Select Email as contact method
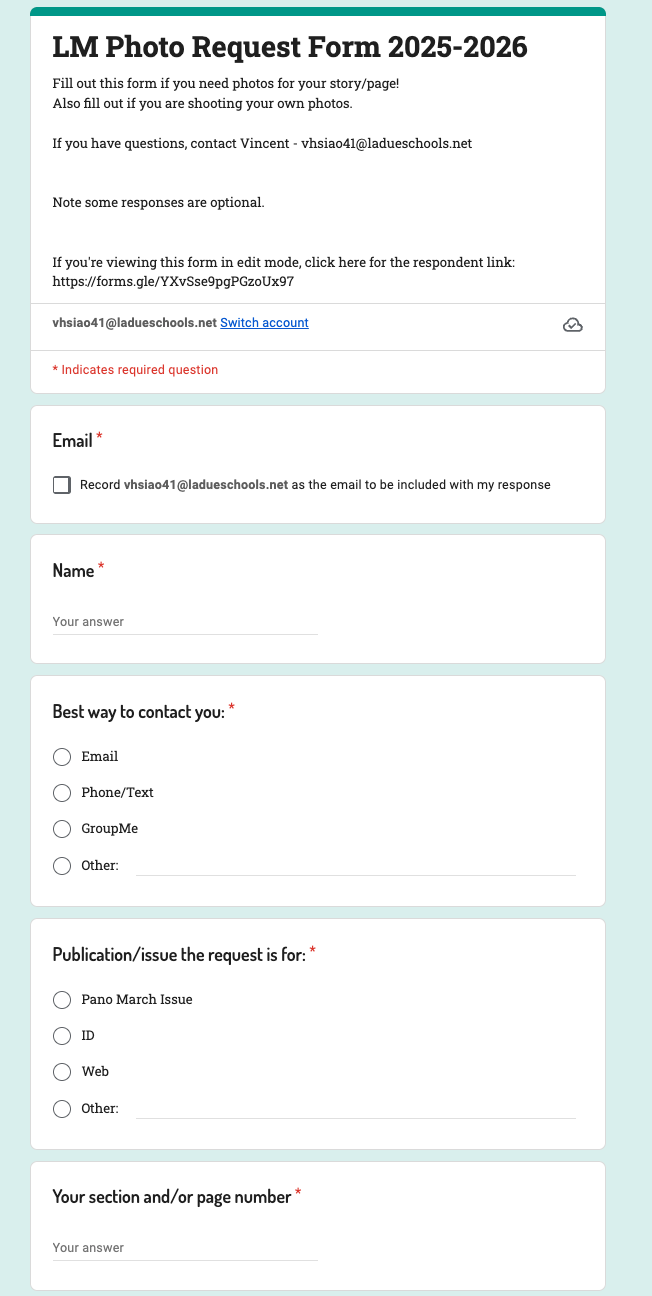 (62, 757)
